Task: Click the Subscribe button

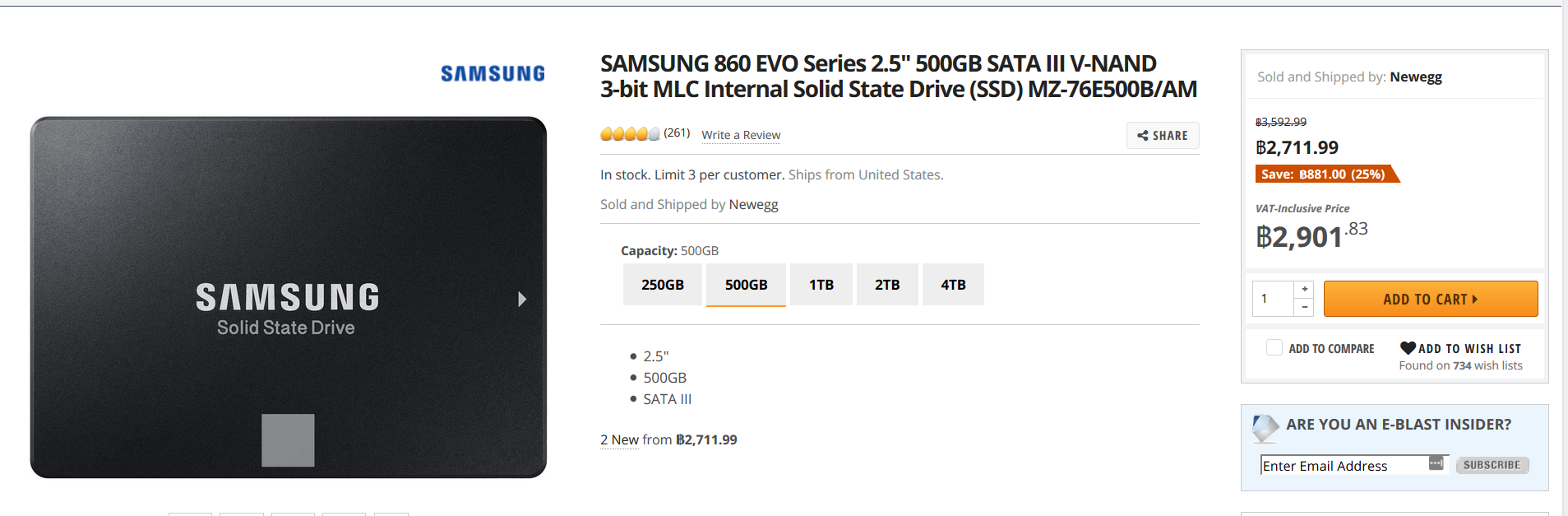Action: coord(1492,465)
